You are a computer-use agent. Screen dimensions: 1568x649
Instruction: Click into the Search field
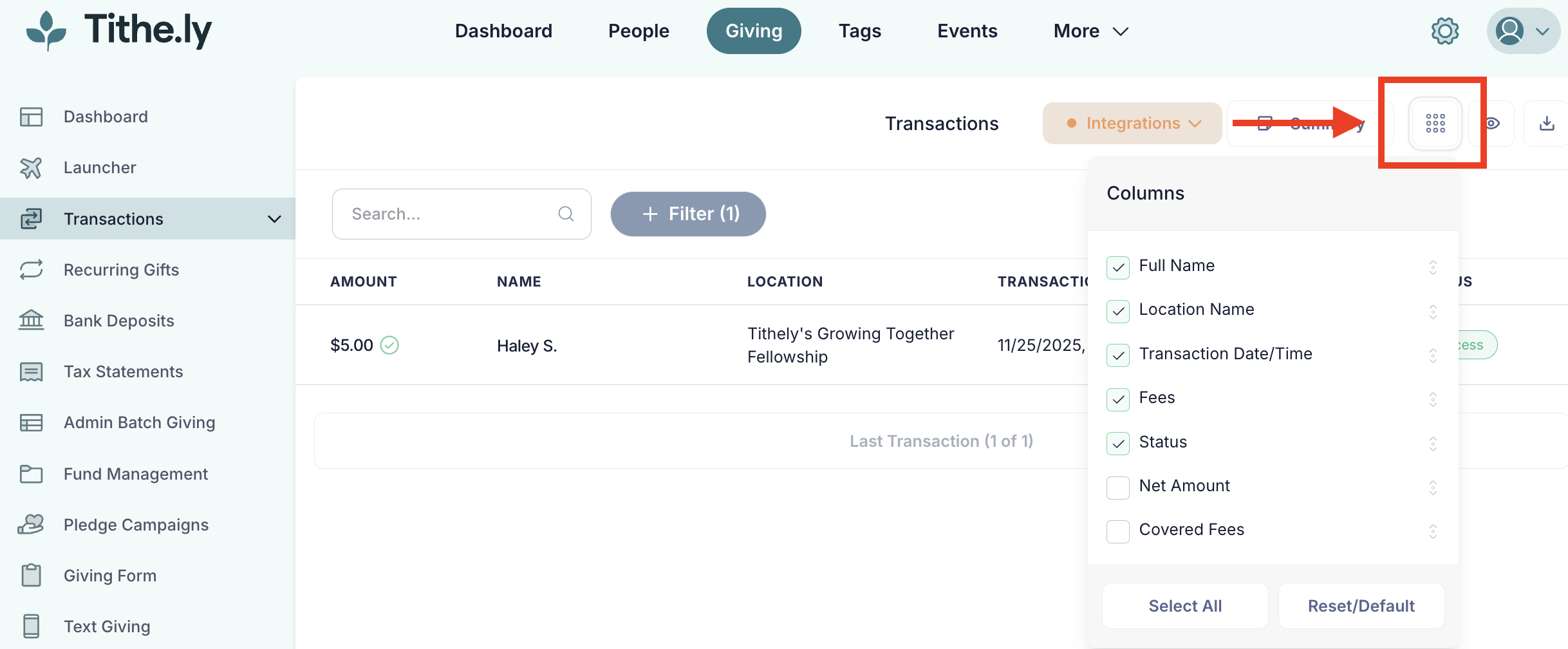coord(462,214)
